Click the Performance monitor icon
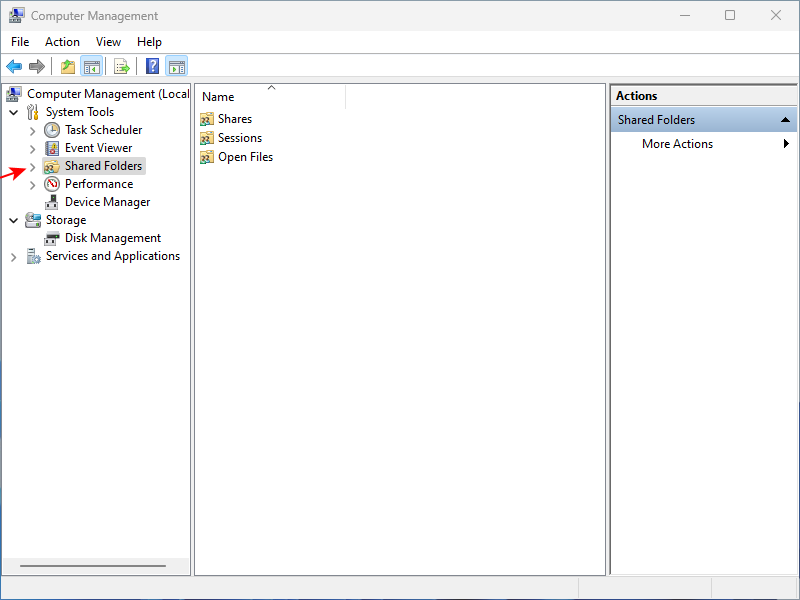Viewport: 800px width, 600px height. click(52, 184)
